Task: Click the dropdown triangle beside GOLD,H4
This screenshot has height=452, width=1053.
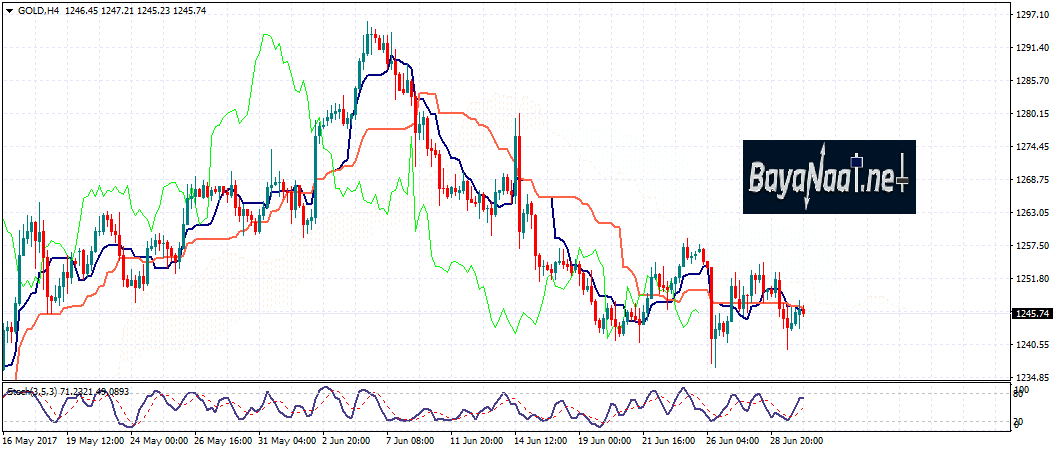Action: pyautogui.click(x=9, y=11)
